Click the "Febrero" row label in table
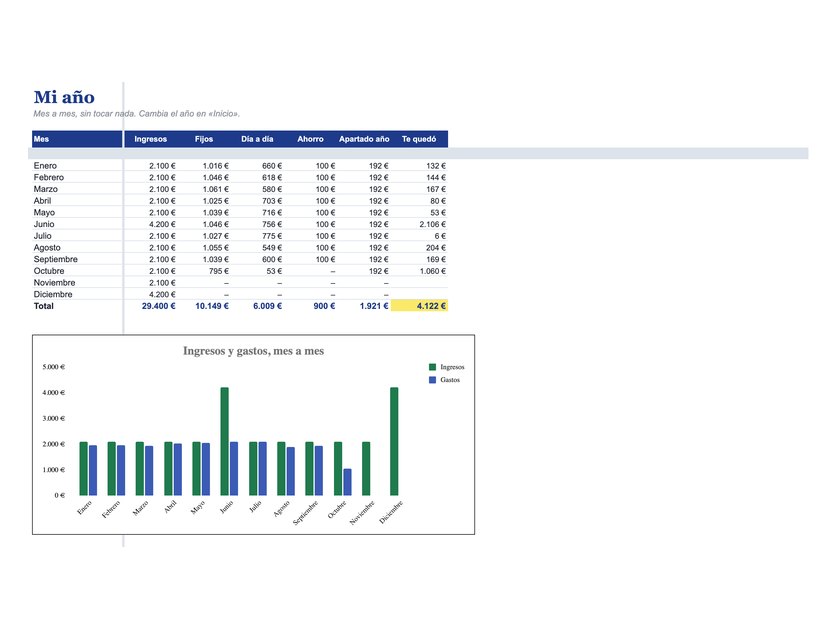This screenshot has width=840, height=630. pyautogui.click(x=49, y=177)
